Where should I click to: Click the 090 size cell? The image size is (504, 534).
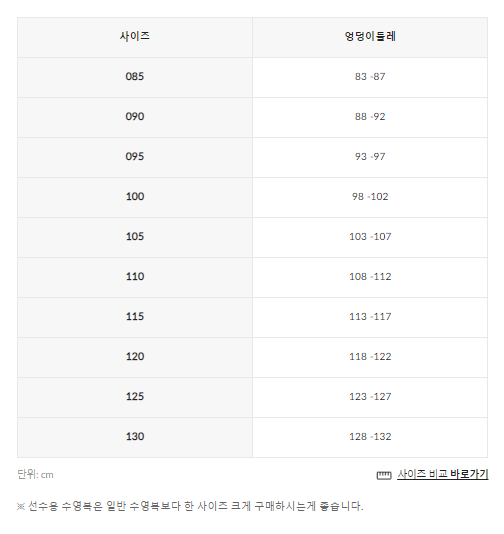tap(135, 117)
